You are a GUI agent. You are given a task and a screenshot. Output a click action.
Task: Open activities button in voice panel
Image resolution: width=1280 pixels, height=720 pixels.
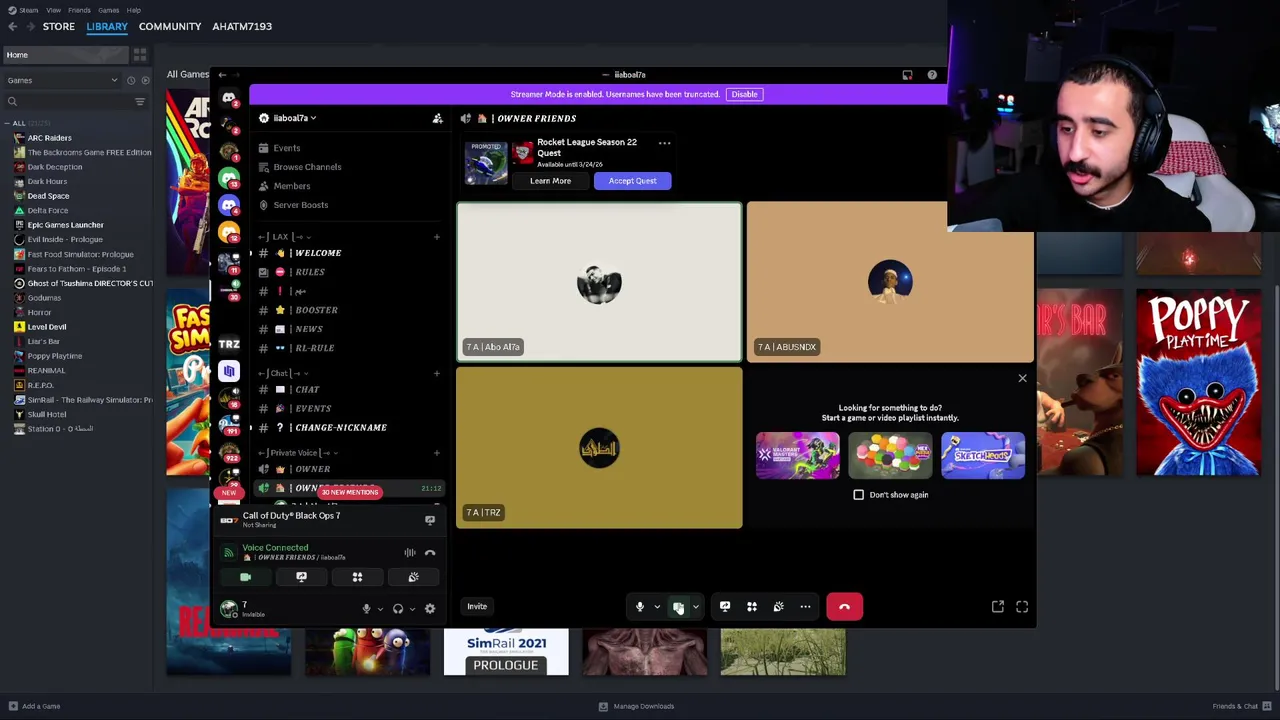357,577
